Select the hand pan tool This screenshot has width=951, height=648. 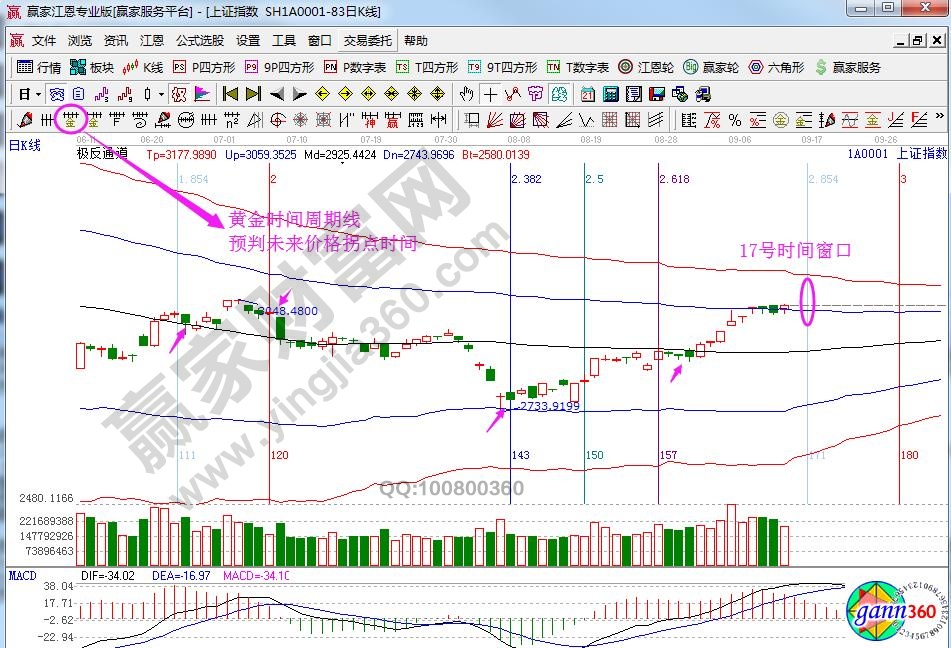[x=466, y=94]
